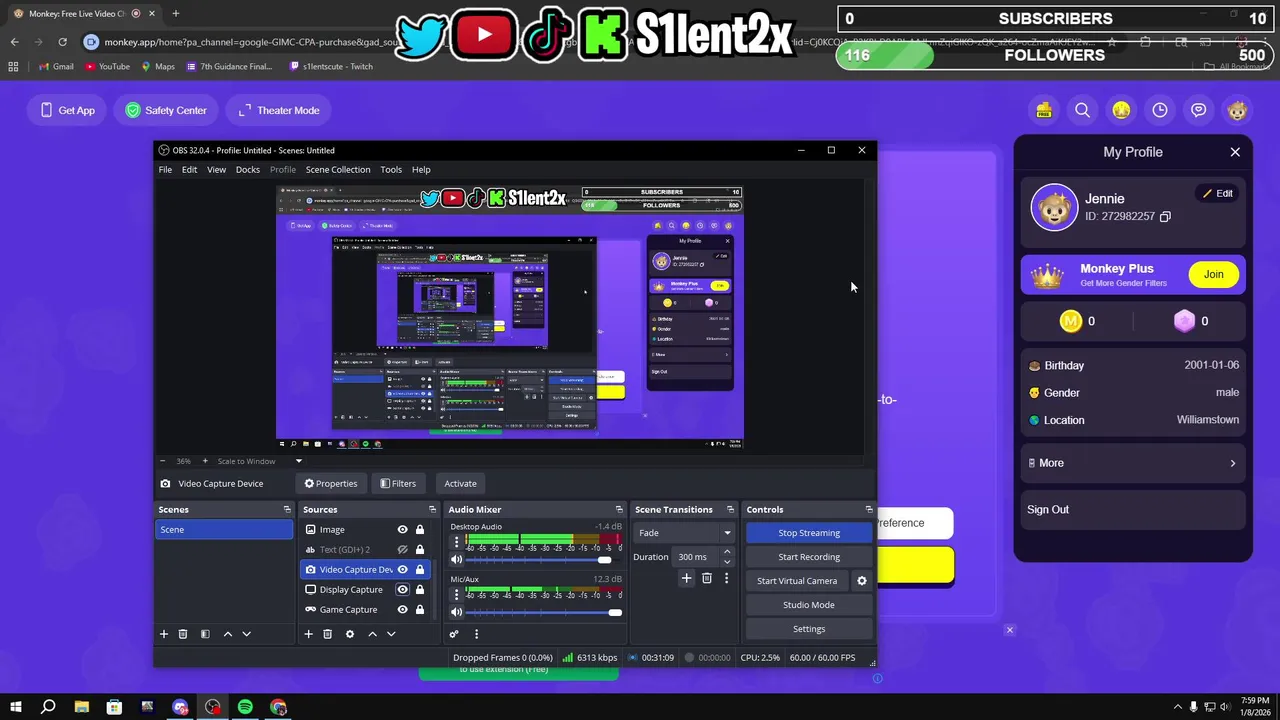Open Audio Mixer three-dot menu at bottom
The image size is (1280, 720).
pyautogui.click(x=476, y=634)
